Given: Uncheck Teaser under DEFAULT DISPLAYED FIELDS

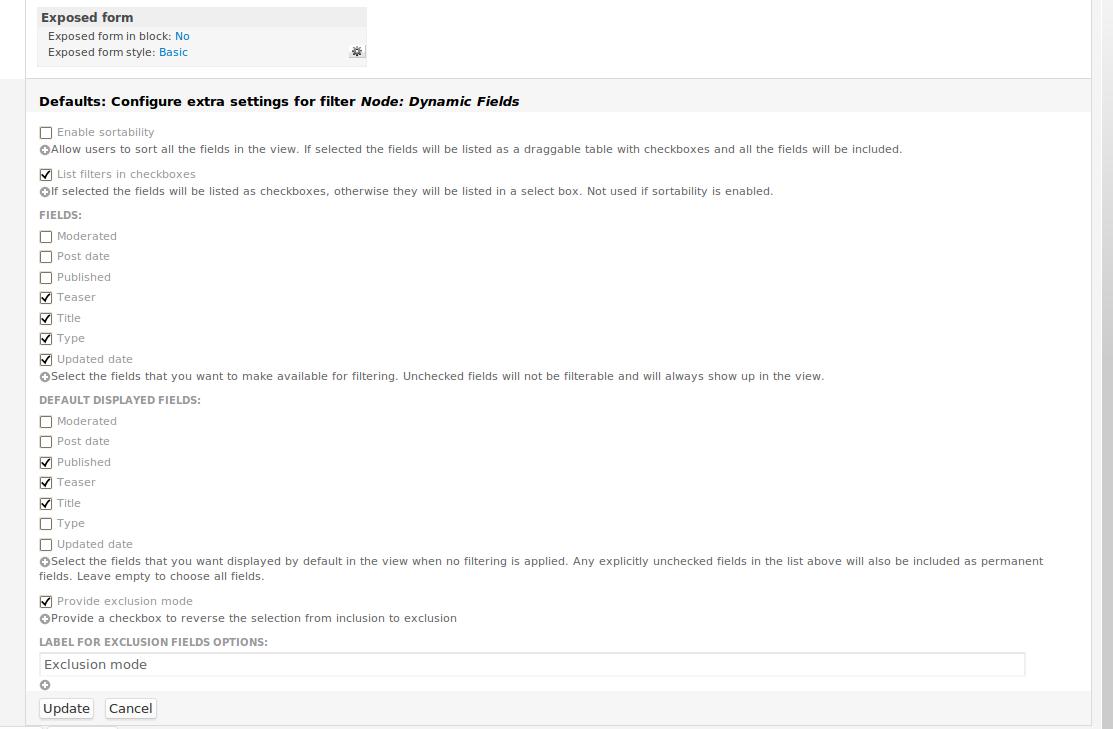Looking at the screenshot, I should point(46,483).
